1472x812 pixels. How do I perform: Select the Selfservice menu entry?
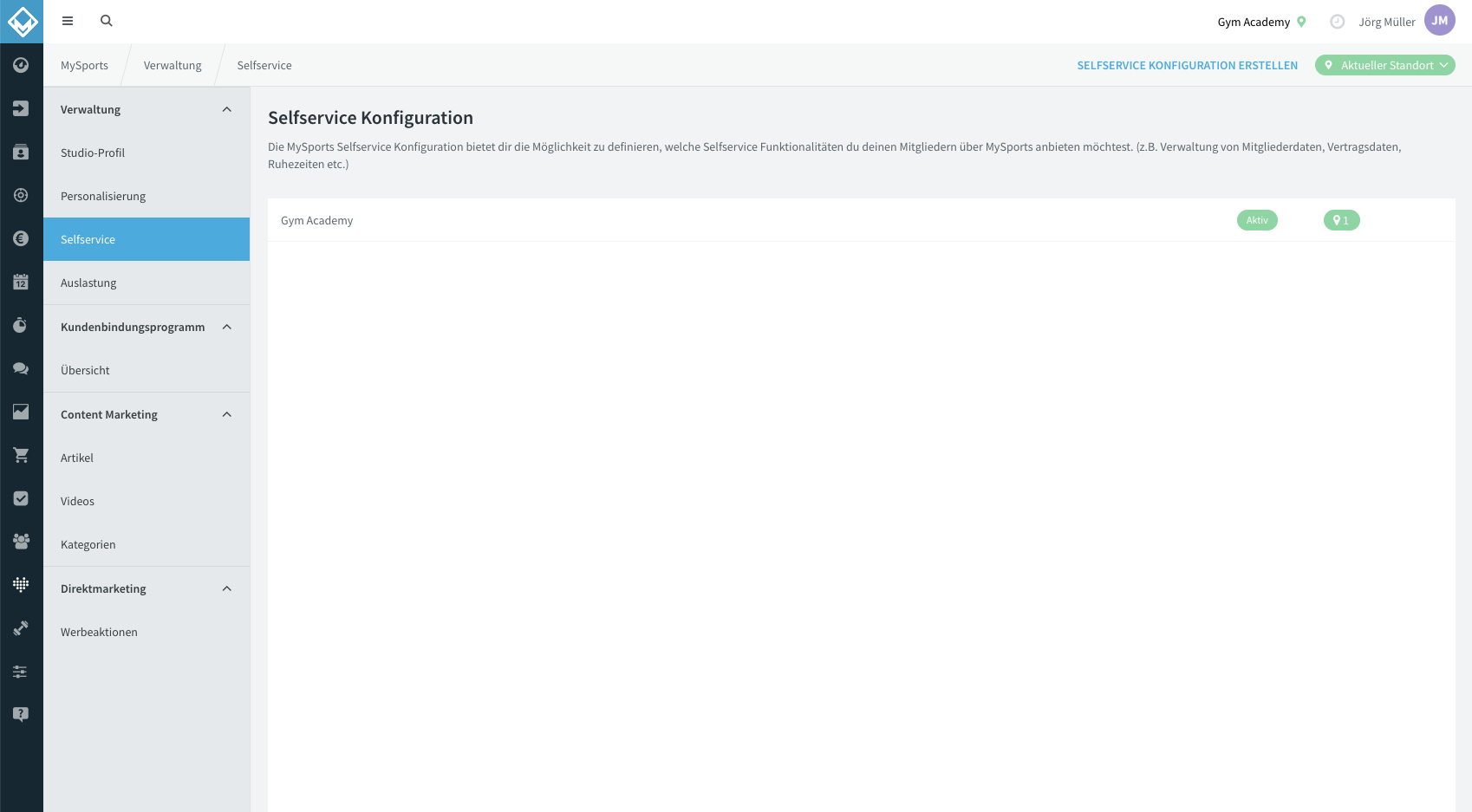click(x=147, y=239)
